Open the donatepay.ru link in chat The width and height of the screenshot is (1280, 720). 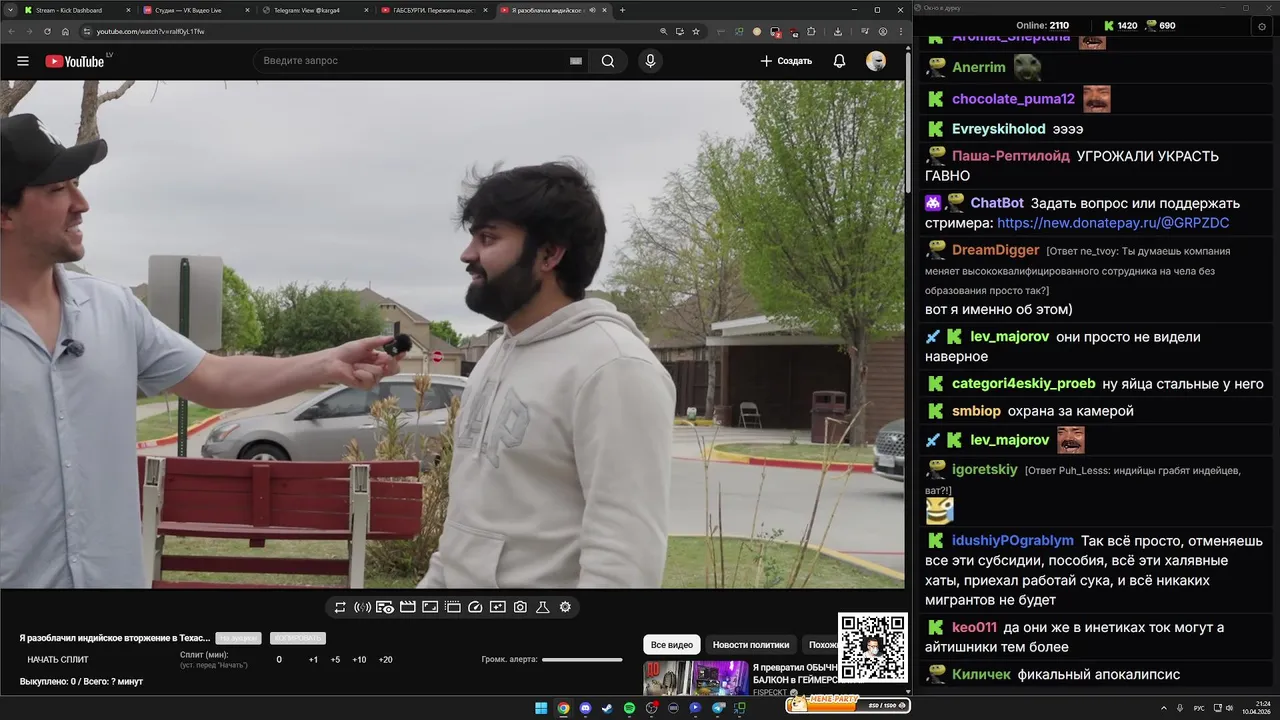point(1113,223)
